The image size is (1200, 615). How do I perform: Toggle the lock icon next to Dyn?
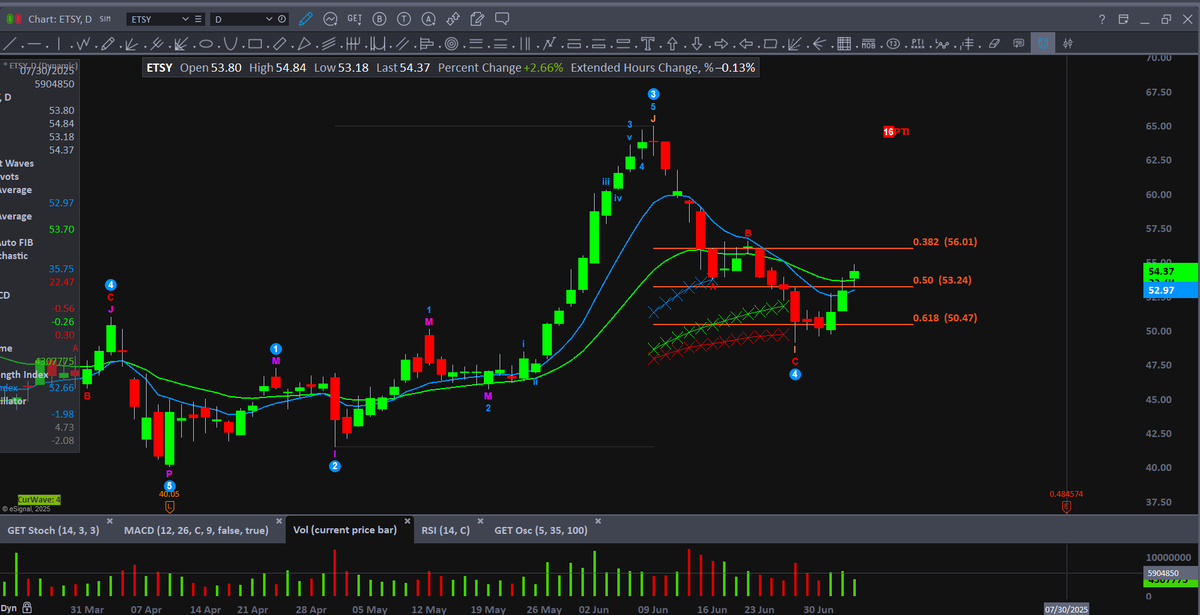pyautogui.click(x=29, y=607)
